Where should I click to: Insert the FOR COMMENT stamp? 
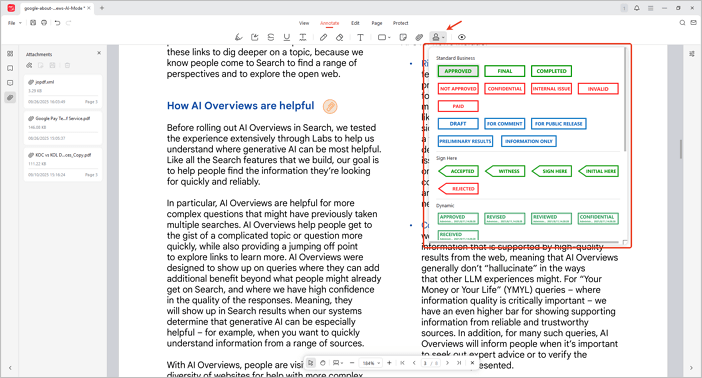click(x=505, y=124)
